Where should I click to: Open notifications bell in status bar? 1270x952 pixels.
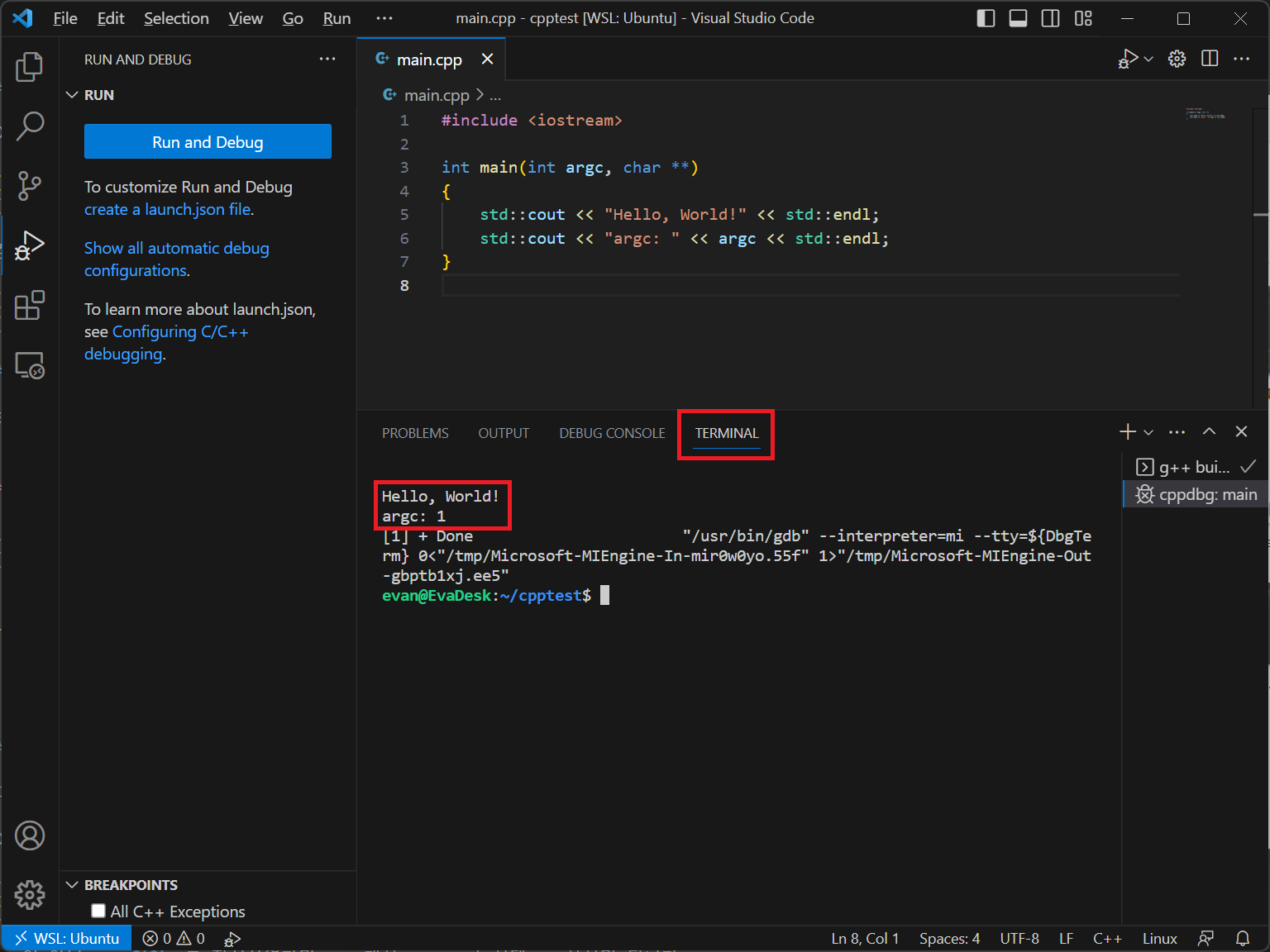tap(1243, 939)
